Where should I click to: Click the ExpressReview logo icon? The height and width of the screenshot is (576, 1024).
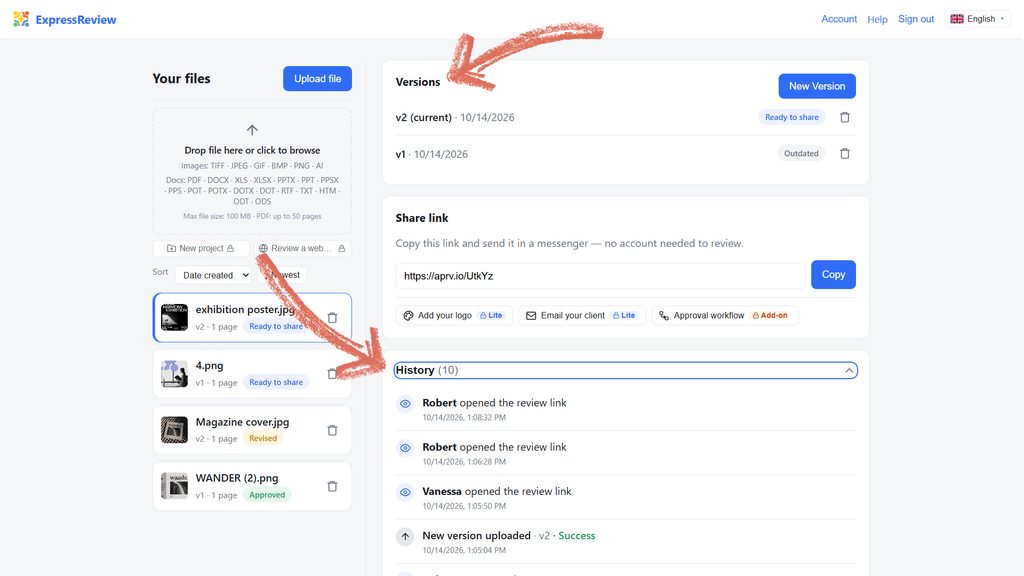point(21,19)
